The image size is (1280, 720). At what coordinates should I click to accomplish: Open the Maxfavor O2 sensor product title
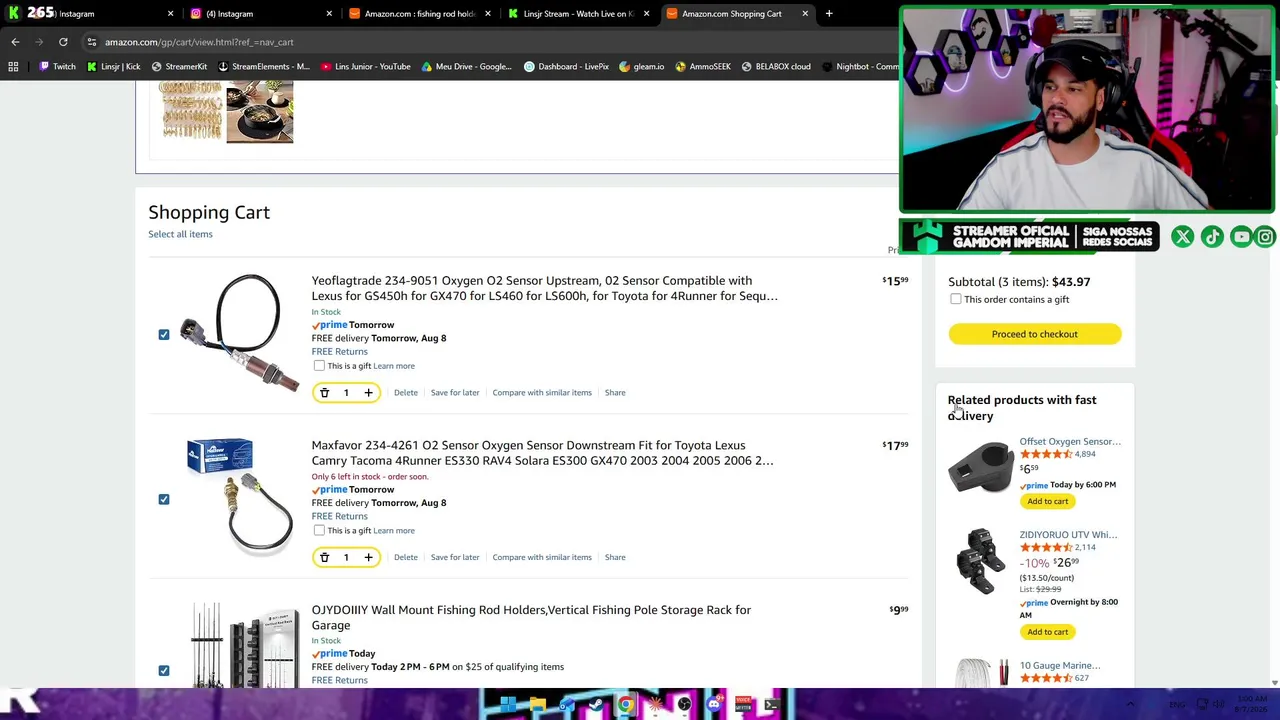coord(542,453)
